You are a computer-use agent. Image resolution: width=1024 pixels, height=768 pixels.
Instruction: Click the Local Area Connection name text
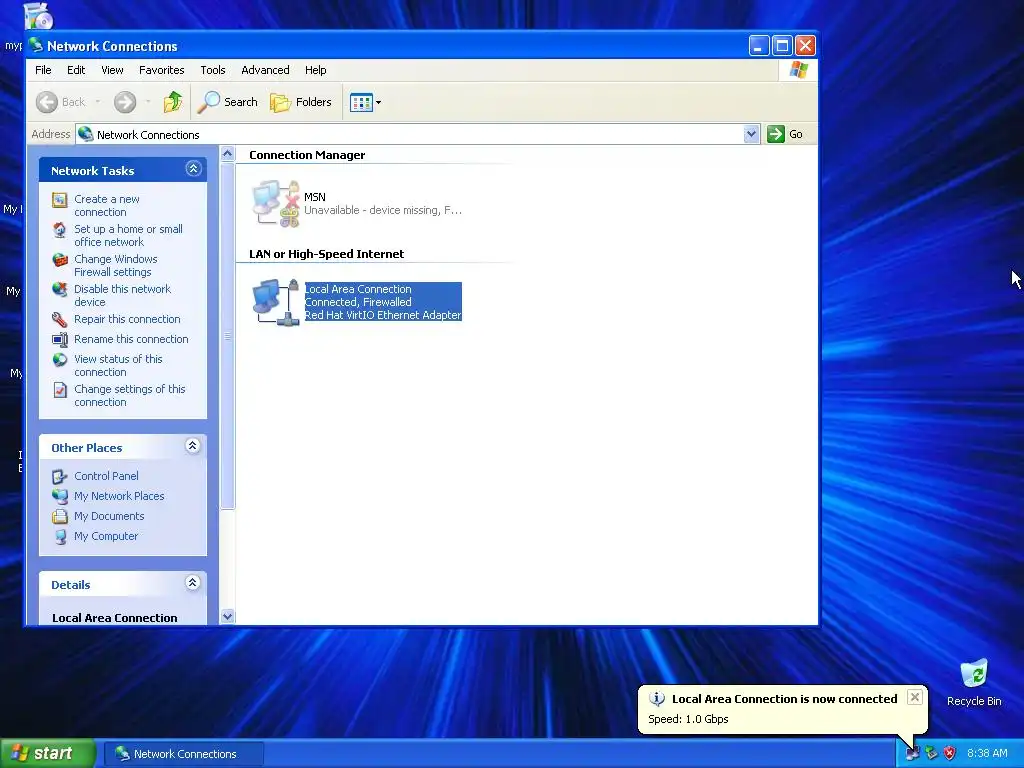coord(358,289)
